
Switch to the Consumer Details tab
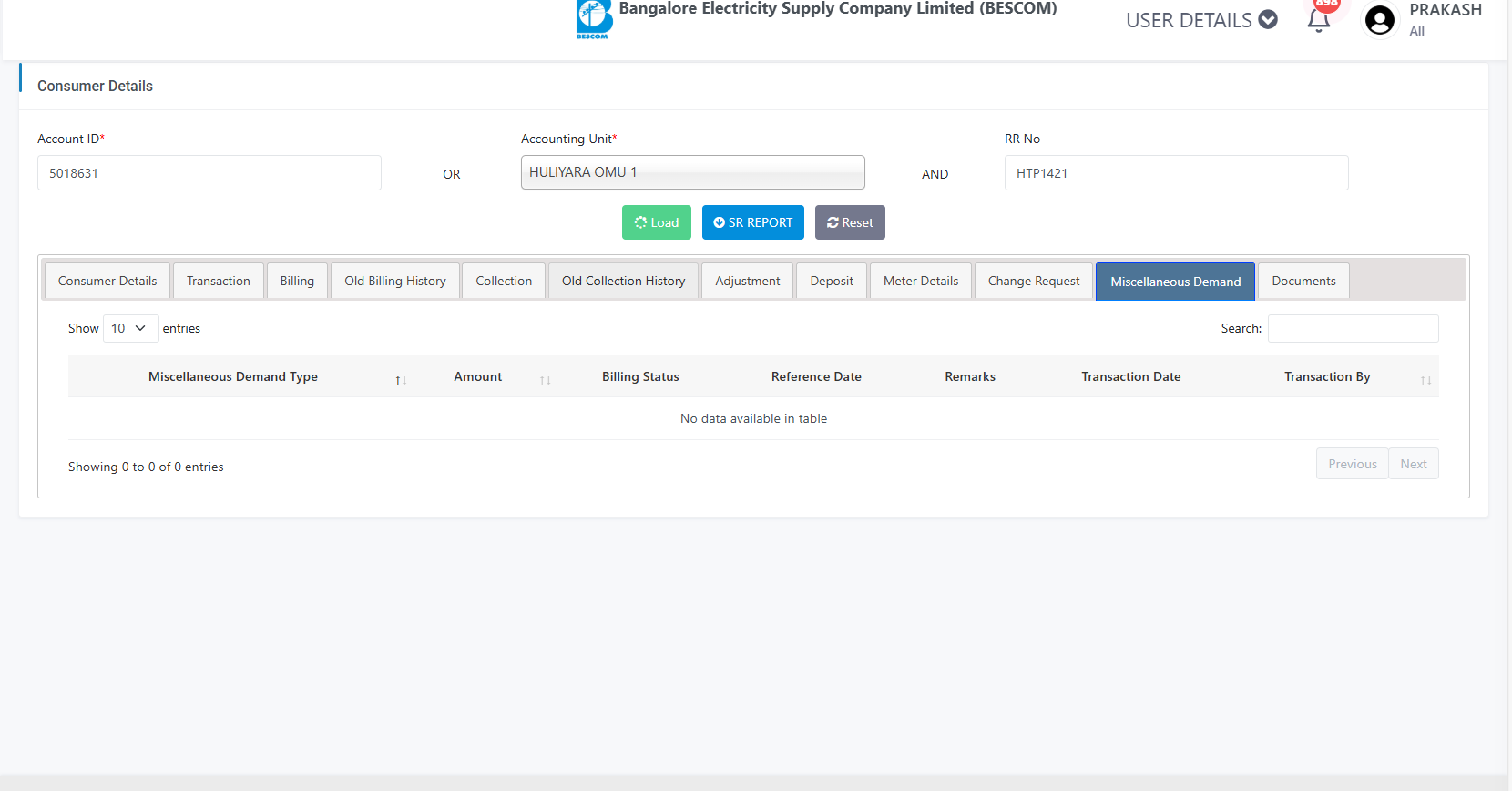point(107,281)
